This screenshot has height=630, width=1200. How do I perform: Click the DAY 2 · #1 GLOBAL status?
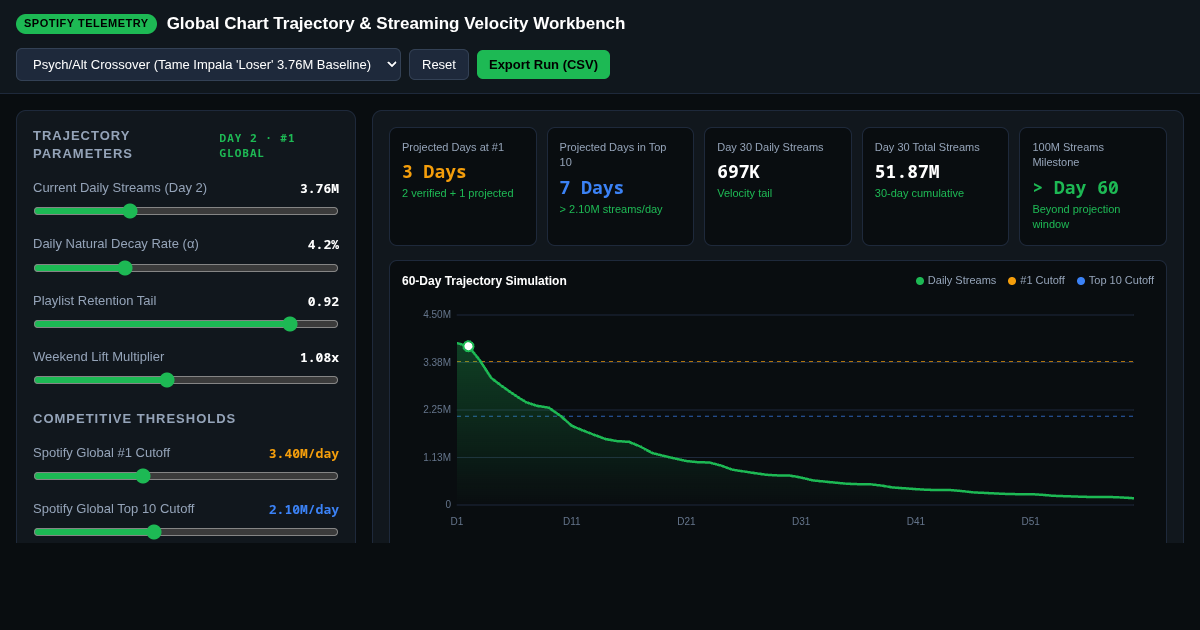(x=257, y=145)
